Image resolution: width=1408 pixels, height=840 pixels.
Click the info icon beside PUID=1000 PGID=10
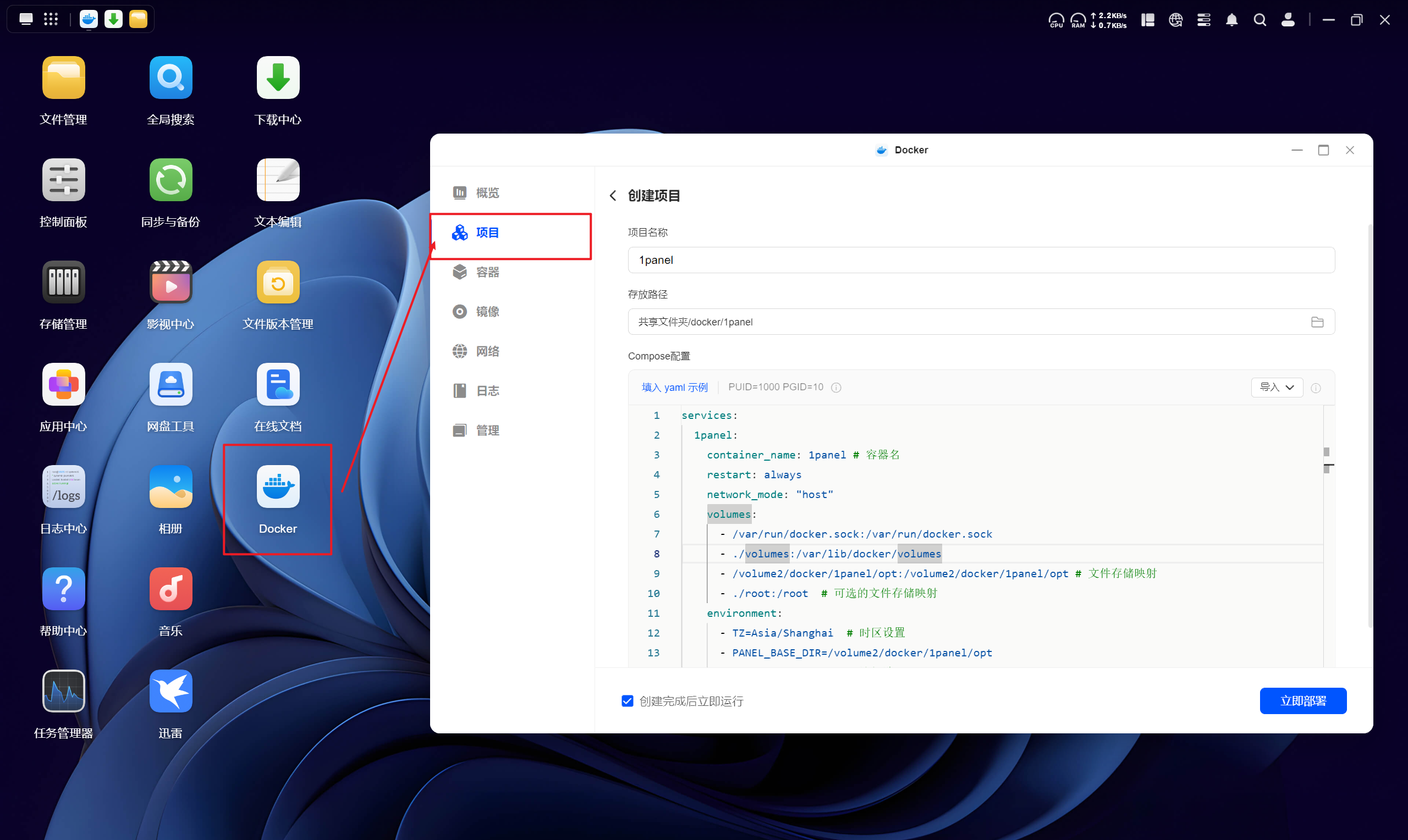point(835,388)
